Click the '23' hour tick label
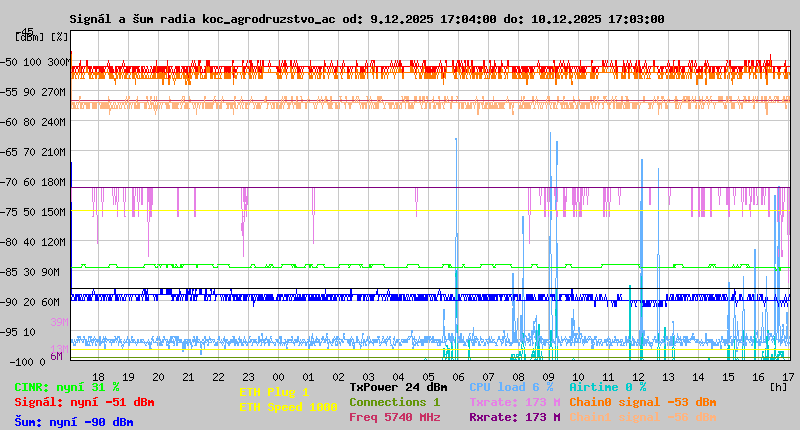 [248, 377]
